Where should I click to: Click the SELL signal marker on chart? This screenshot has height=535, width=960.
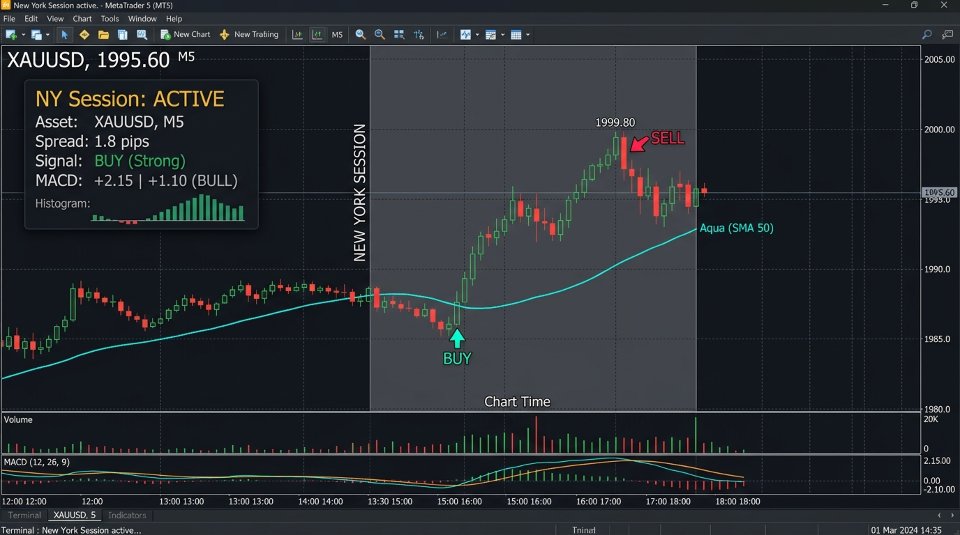pos(658,140)
